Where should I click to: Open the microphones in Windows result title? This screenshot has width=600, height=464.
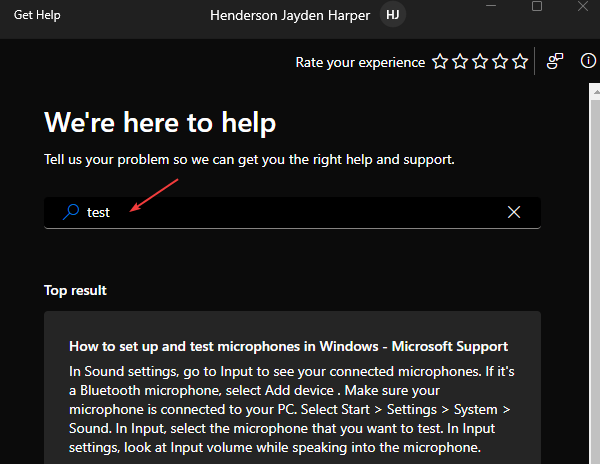pyautogui.click(x=289, y=346)
